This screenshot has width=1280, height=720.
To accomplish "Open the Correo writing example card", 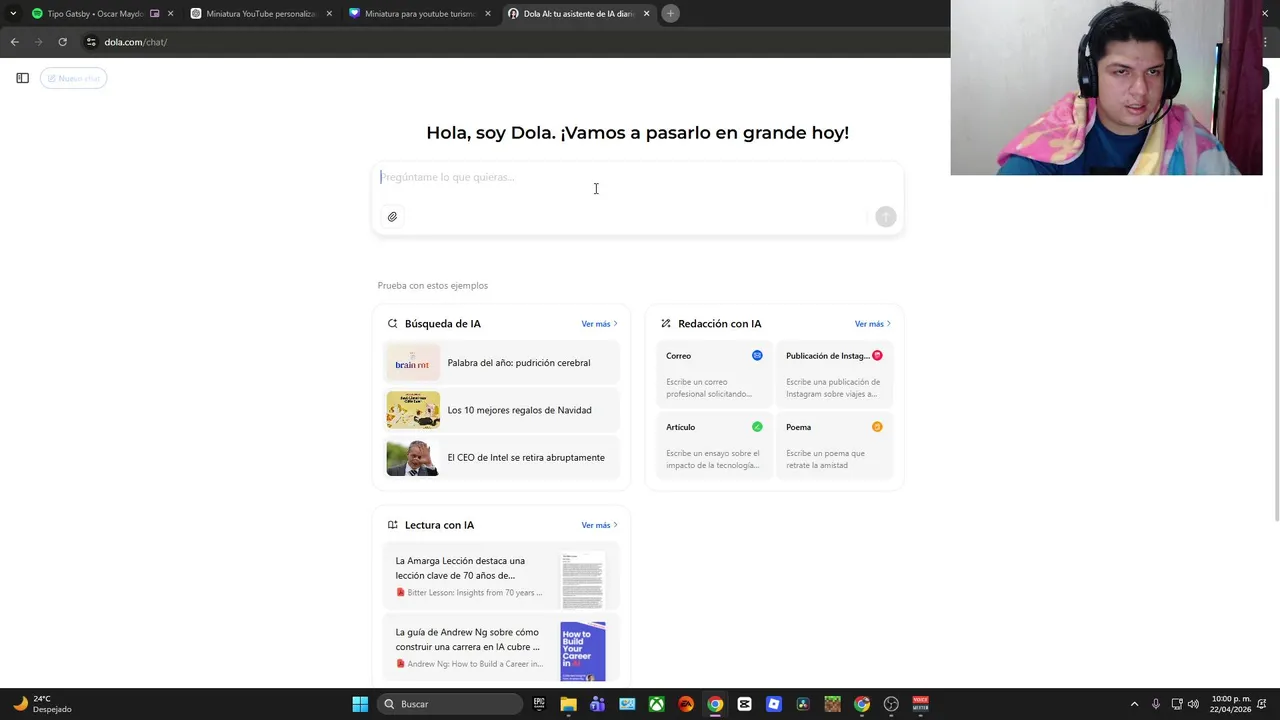I will (714, 373).
